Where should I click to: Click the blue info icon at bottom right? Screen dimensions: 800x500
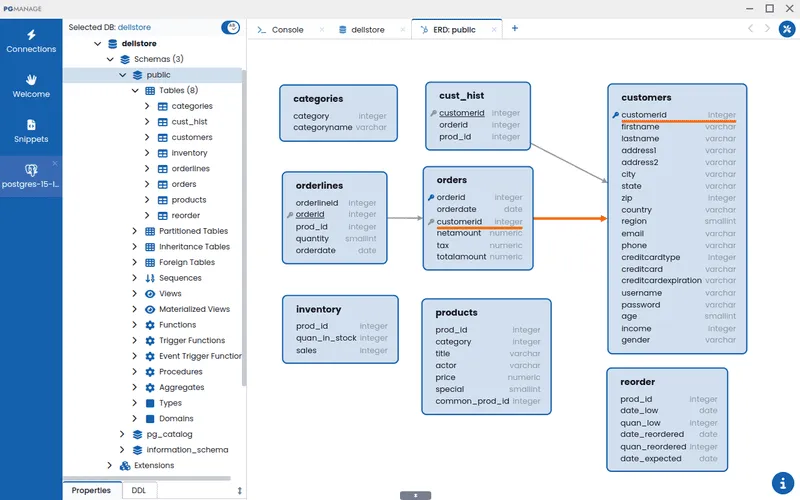783,482
